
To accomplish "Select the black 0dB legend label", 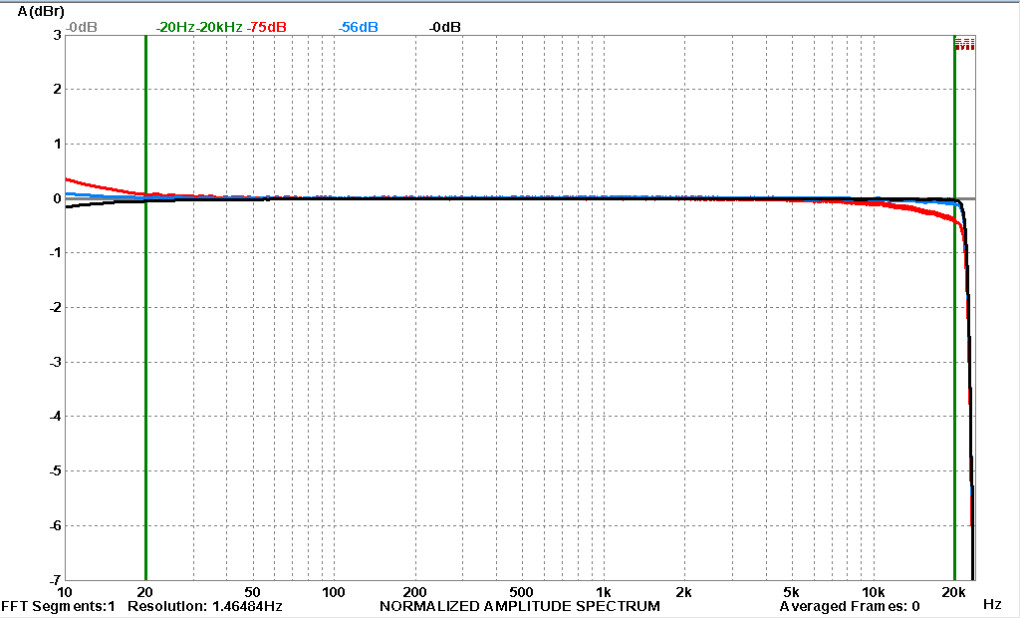I will pos(445,27).
